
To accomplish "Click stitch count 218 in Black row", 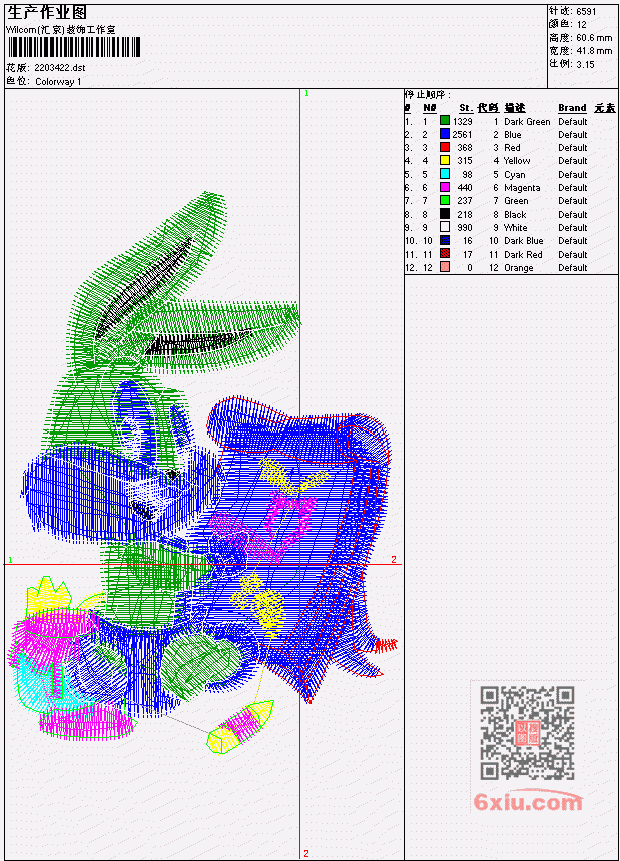I will point(465,215).
